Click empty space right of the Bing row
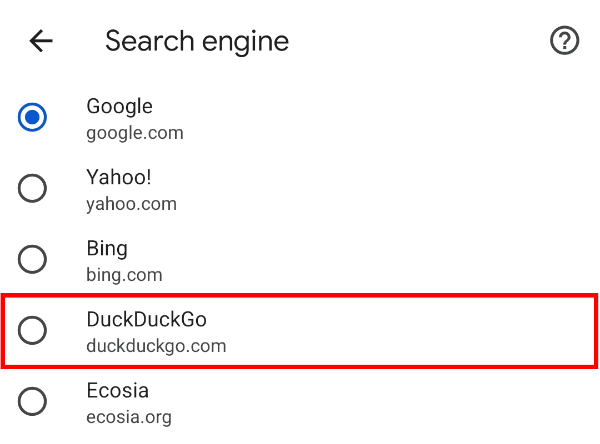Screen dimensions: 600x444 pos(420,260)
